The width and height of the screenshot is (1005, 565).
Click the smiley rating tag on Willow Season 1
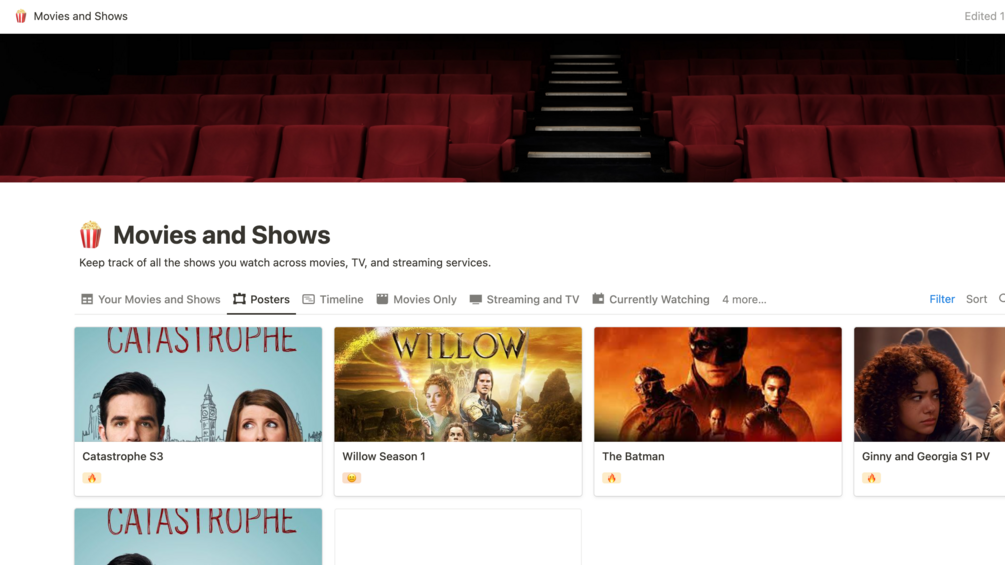tap(352, 478)
